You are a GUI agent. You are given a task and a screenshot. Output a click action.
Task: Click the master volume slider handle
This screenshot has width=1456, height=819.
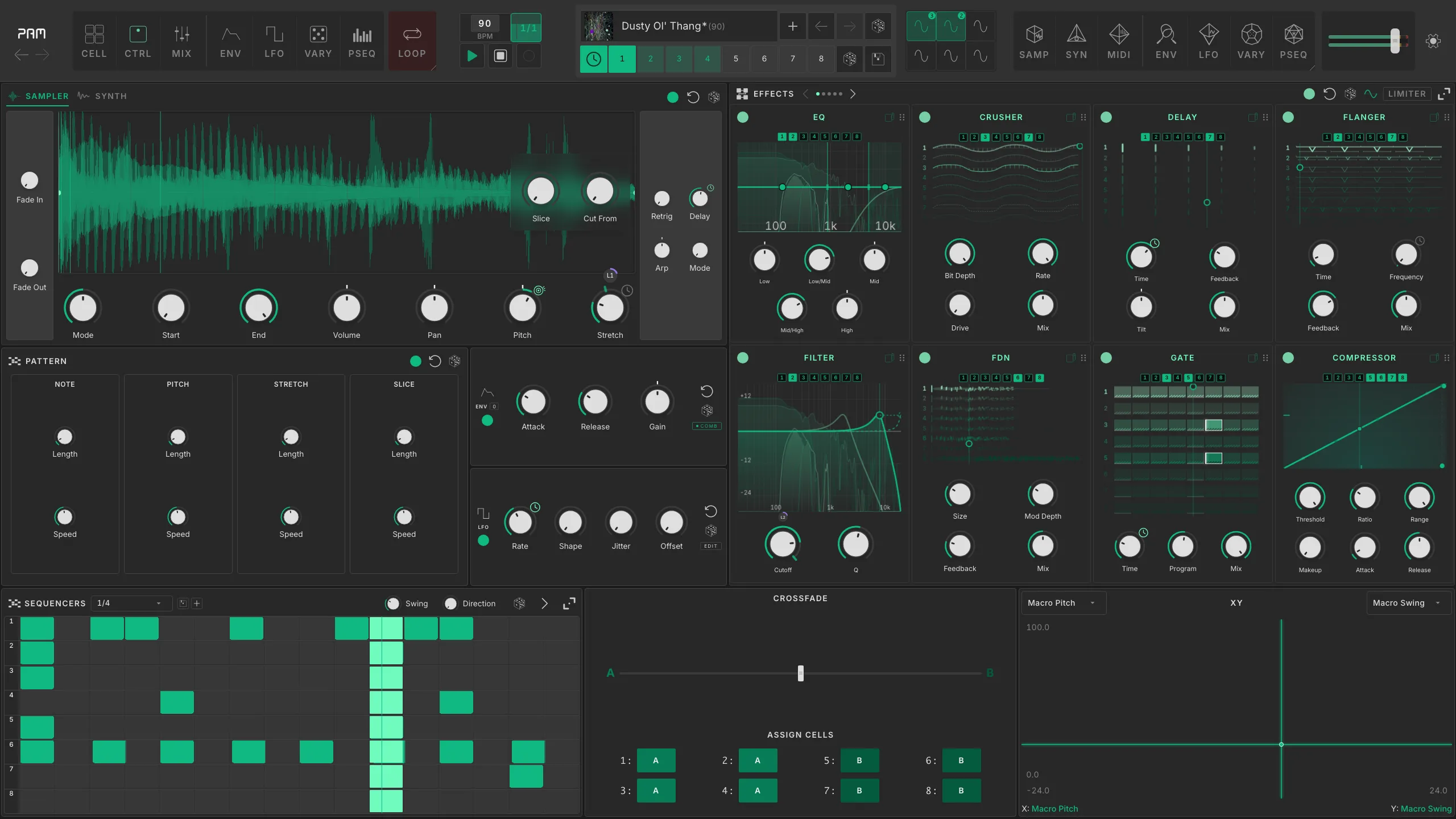(1395, 41)
